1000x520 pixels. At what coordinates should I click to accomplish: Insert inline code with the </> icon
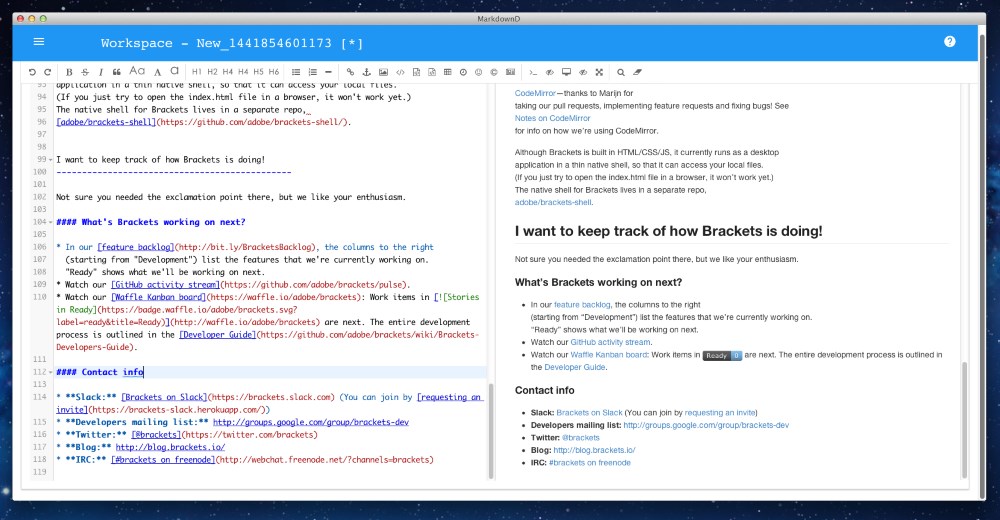click(x=400, y=72)
